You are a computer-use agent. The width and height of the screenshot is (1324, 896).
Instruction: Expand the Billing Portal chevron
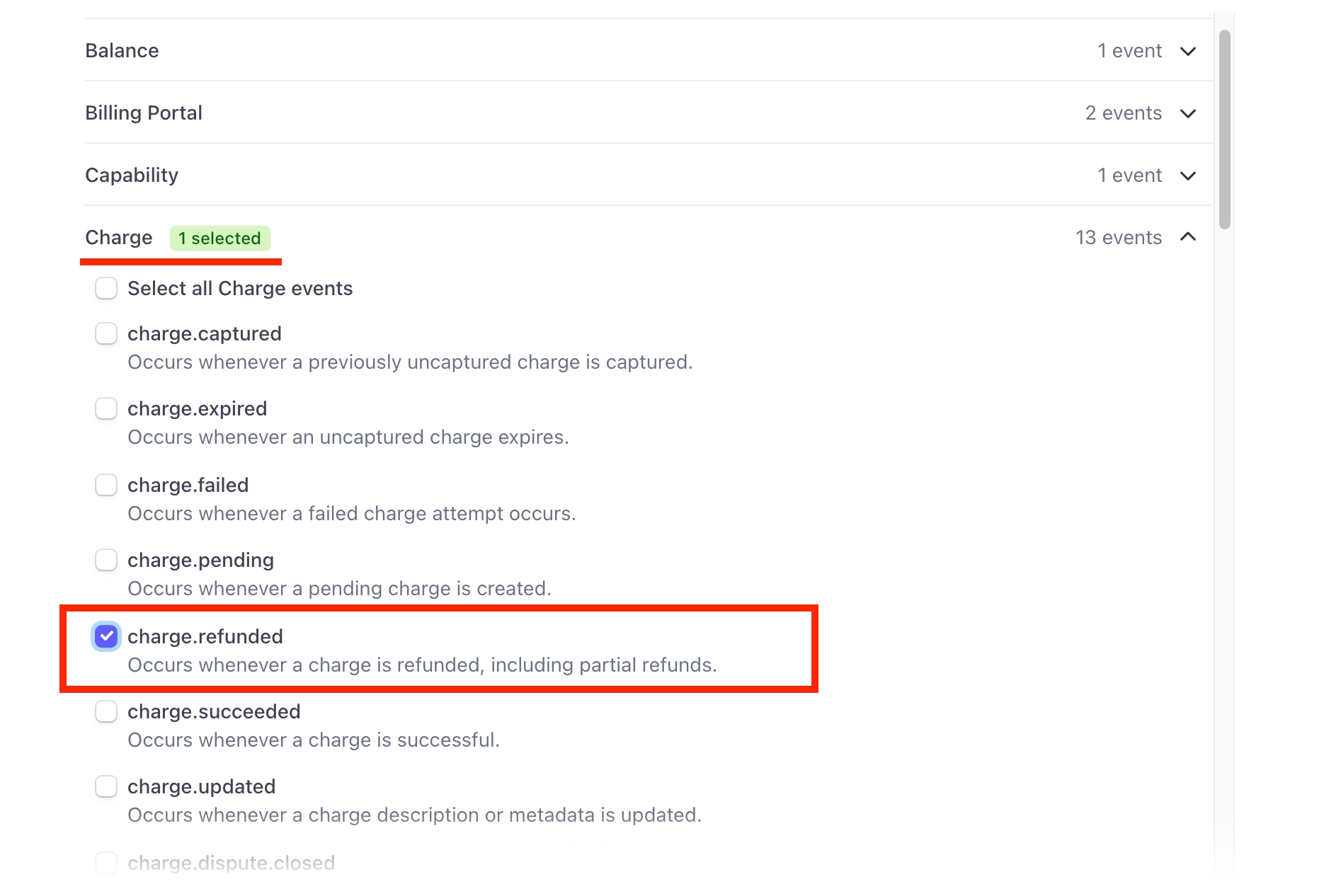1187,114
